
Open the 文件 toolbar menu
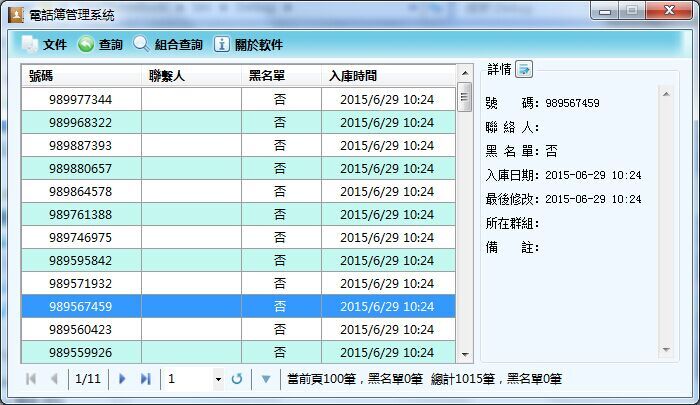pyautogui.click(x=44, y=45)
